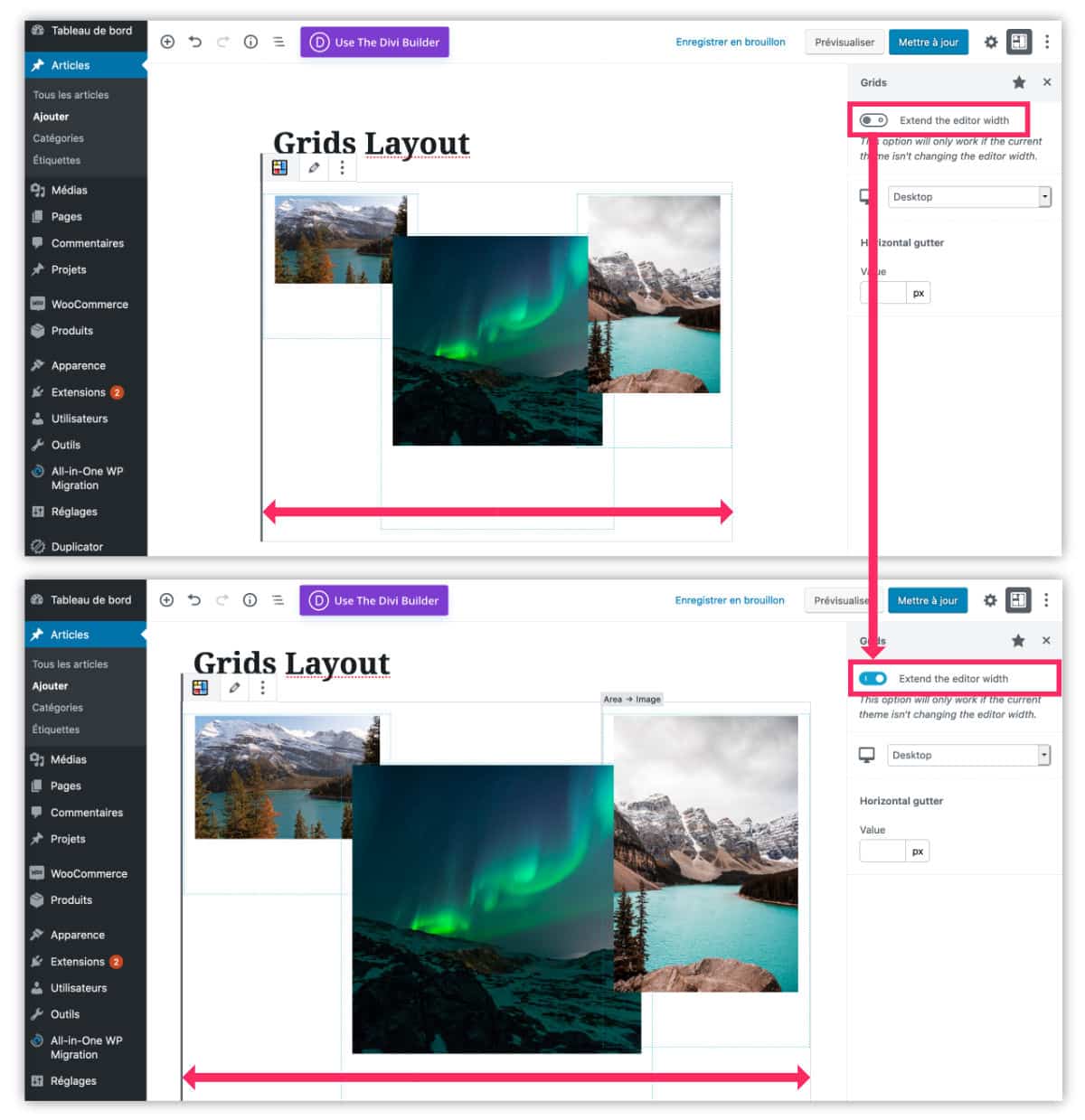Open the block inserter
Image resolution: width=1085 pixels, height=1120 pixels.
click(x=166, y=42)
